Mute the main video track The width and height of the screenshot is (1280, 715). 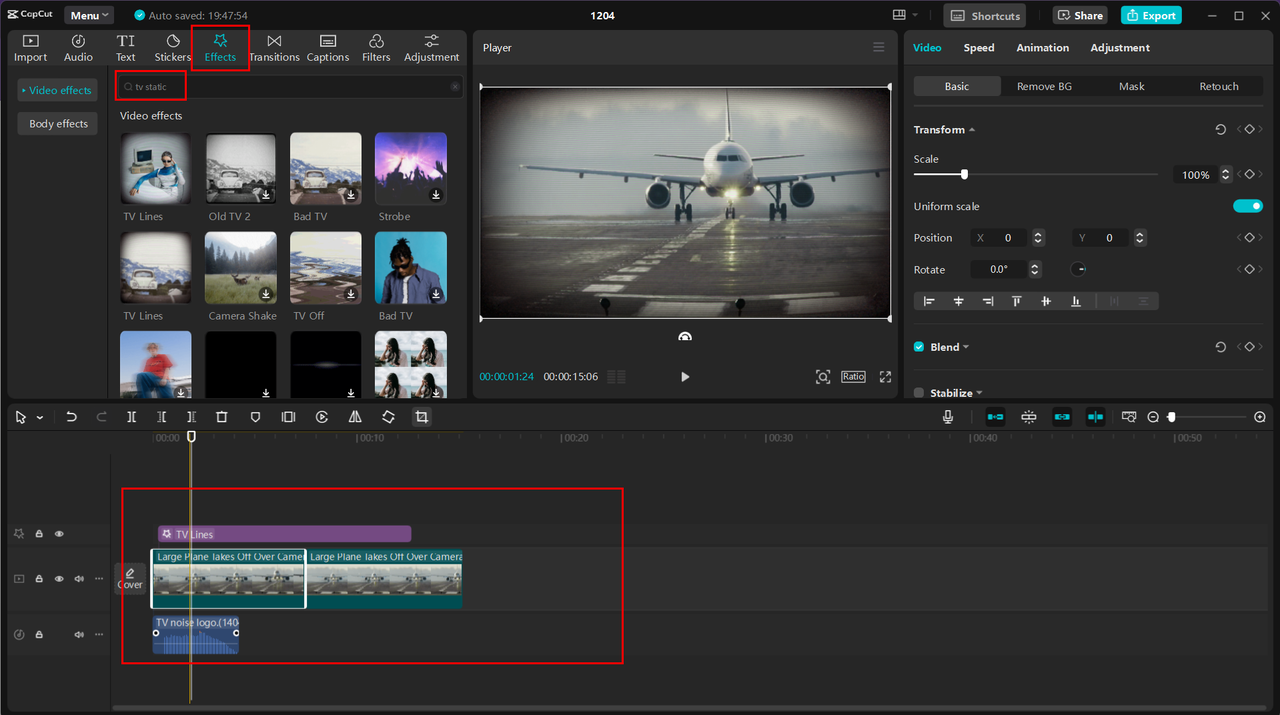point(79,579)
